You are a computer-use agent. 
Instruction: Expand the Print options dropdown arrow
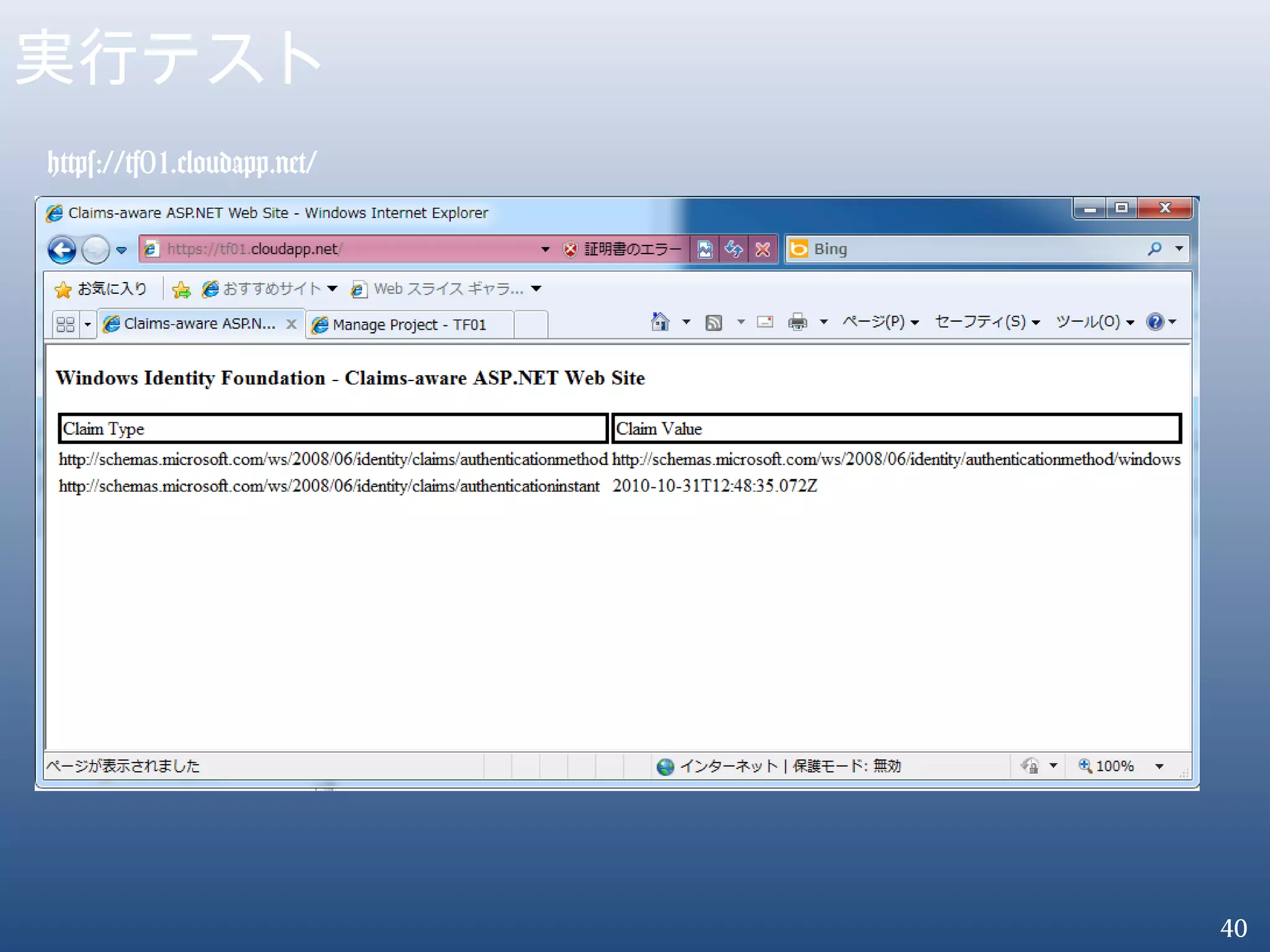[824, 322]
